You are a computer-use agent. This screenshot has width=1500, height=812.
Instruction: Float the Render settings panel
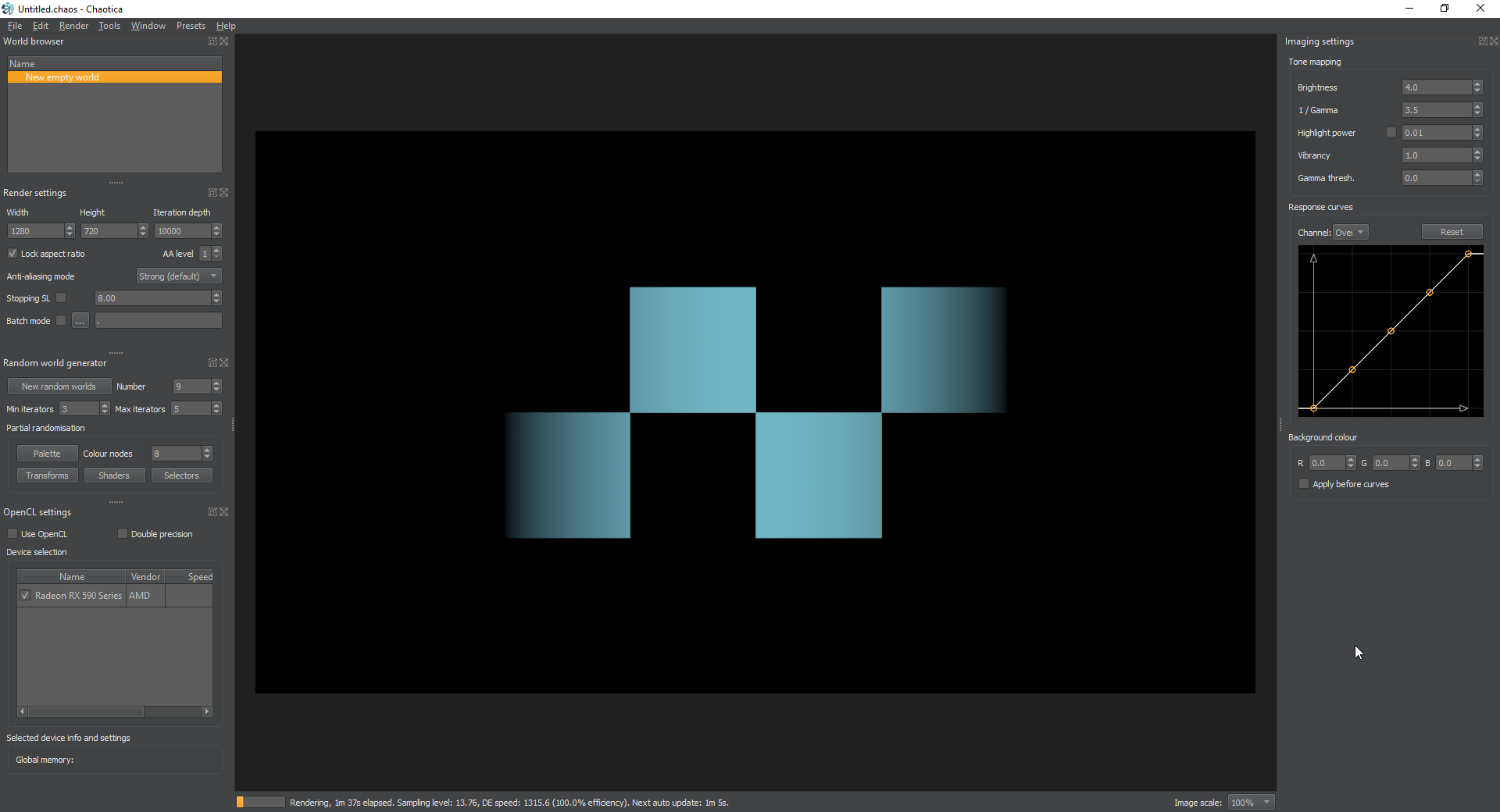pos(212,193)
